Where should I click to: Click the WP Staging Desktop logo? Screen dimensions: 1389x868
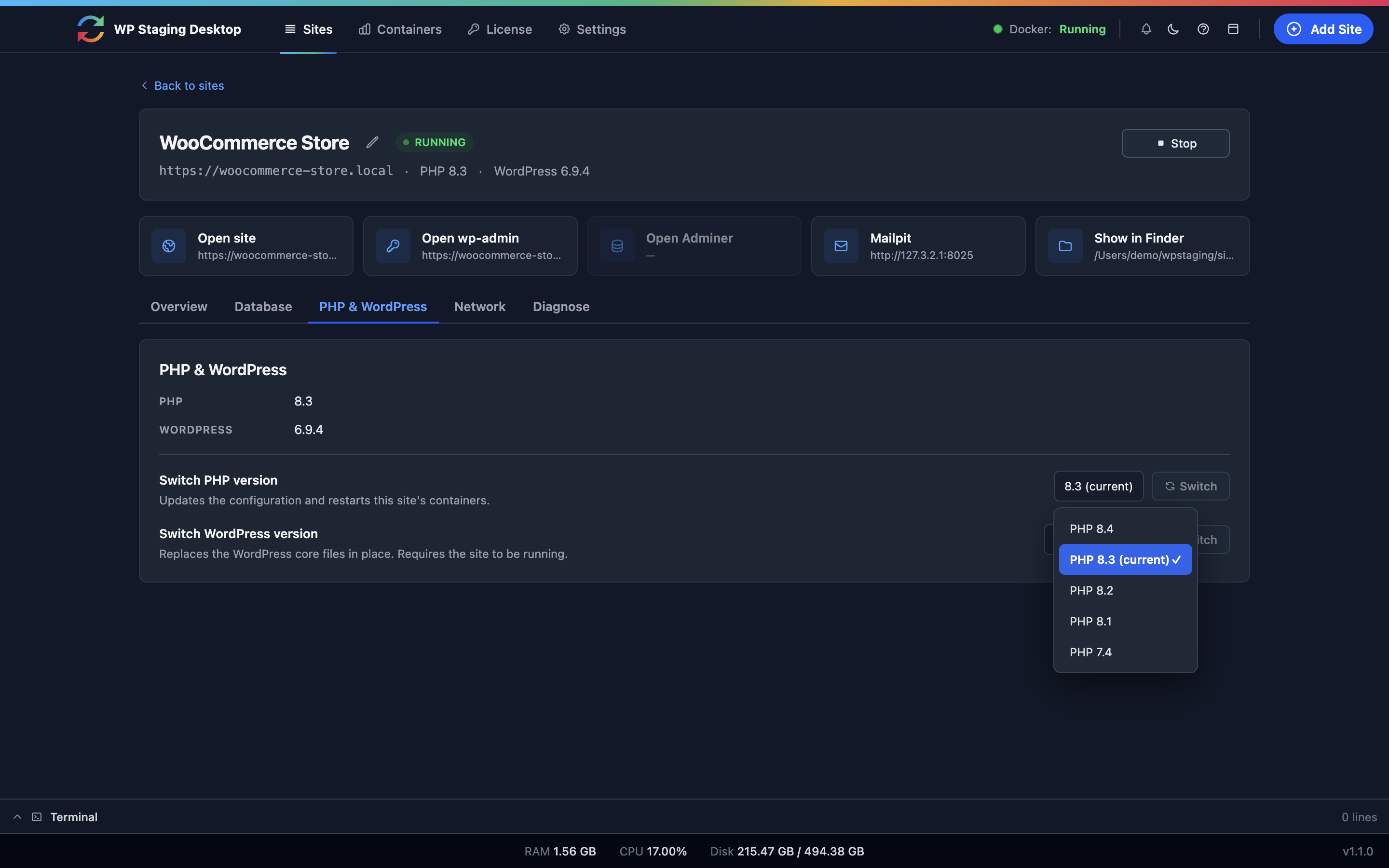91,29
